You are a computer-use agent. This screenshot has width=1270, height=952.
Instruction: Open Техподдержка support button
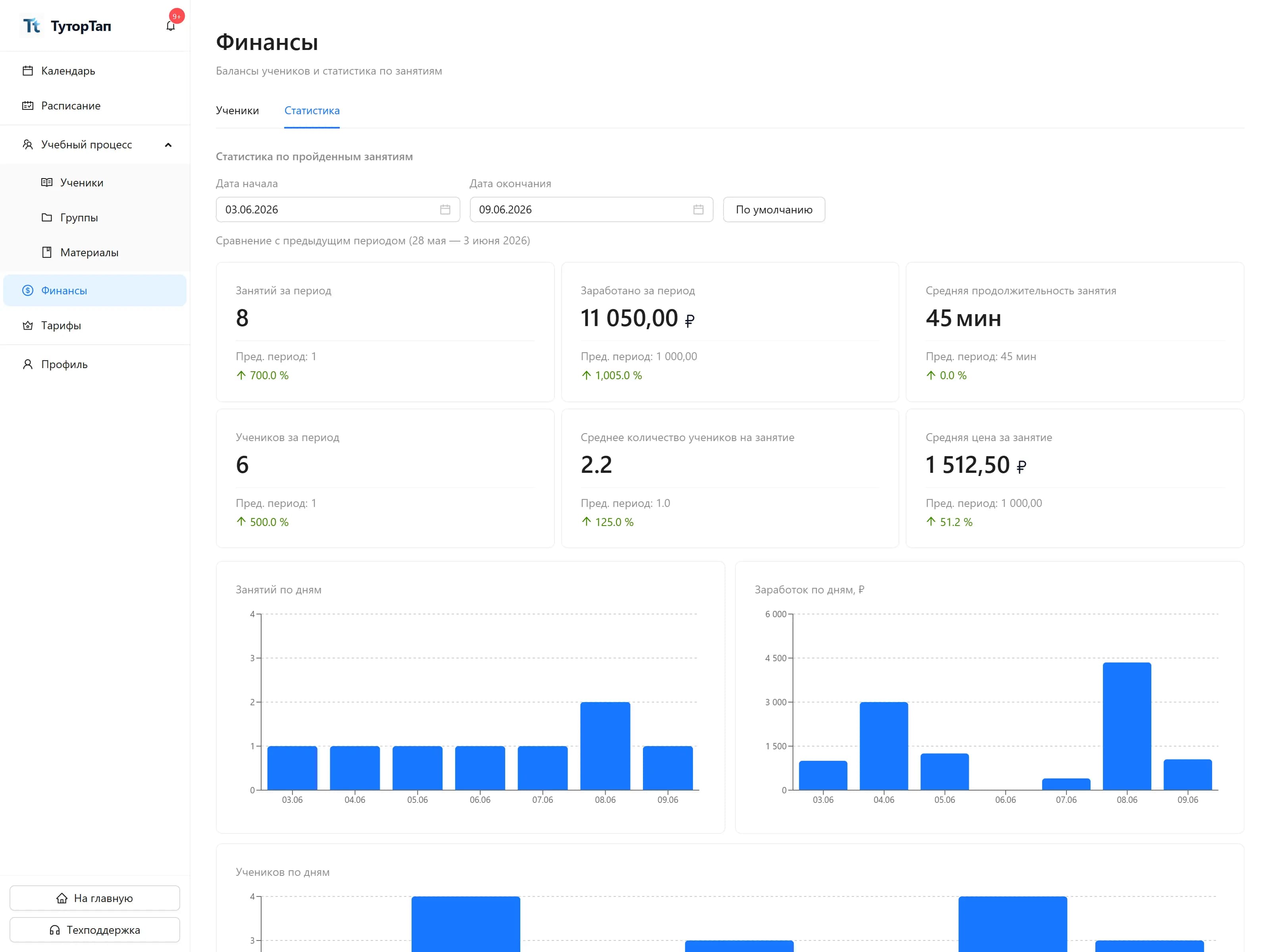click(x=95, y=930)
